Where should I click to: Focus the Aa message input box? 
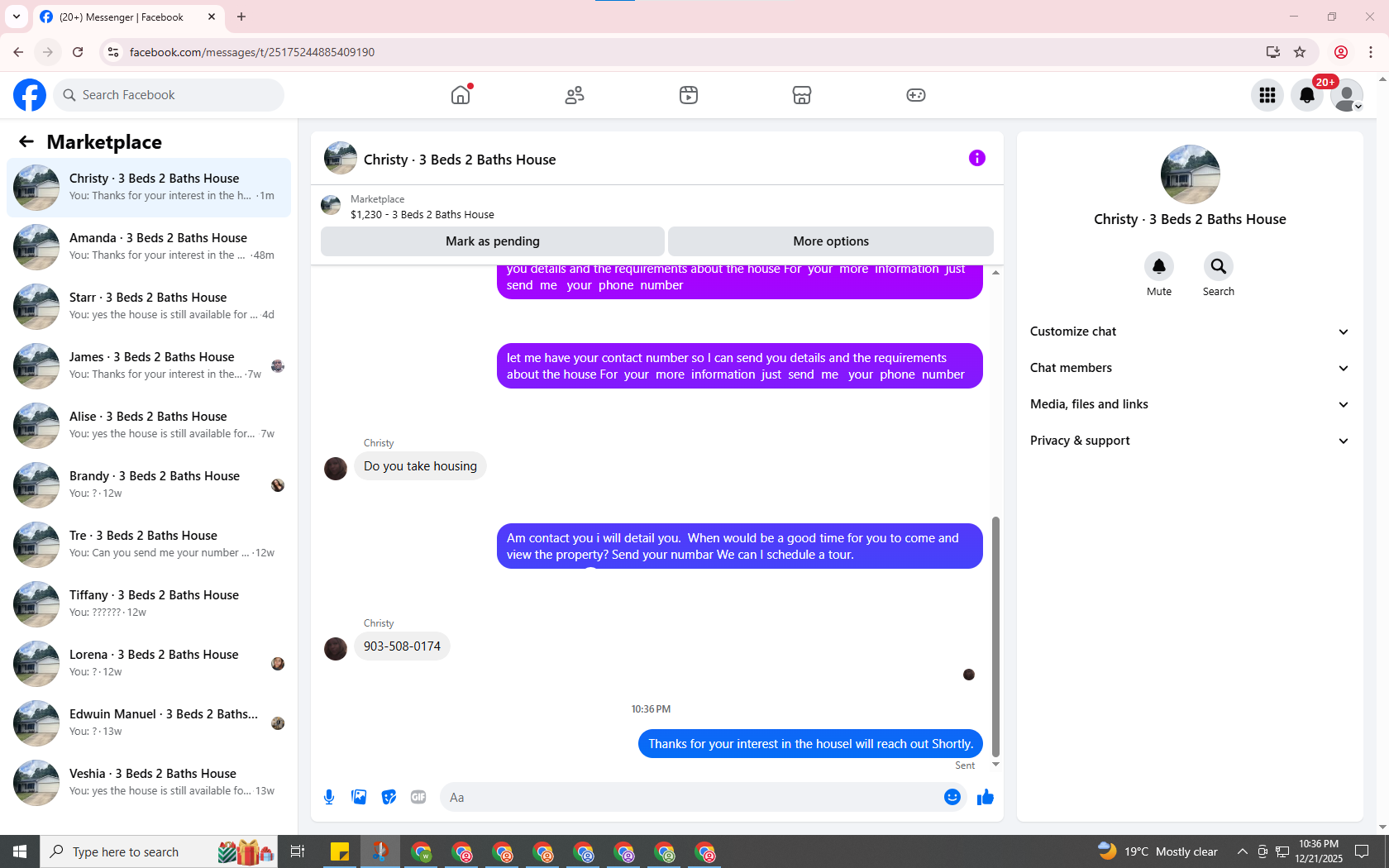tap(690, 797)
